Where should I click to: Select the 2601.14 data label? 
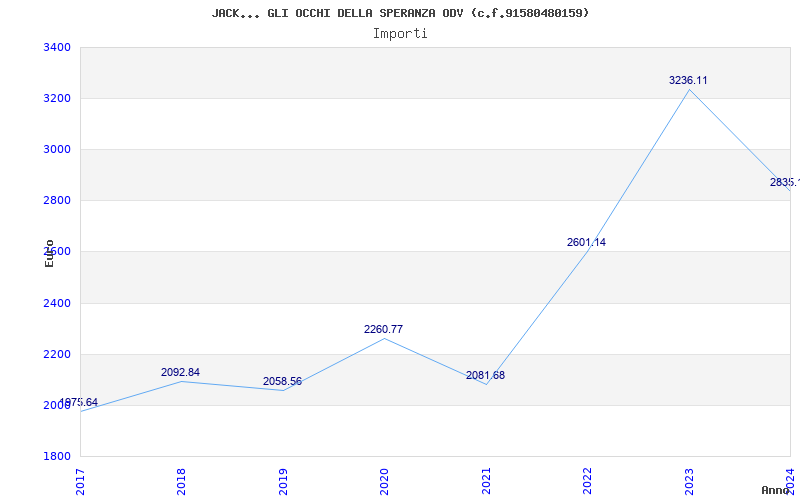coord(586,242)
